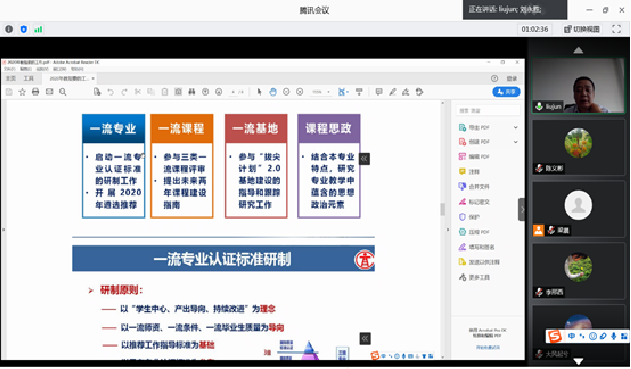The image size is (631, 369).
Task: Click the zoom out minus icon
Action: click(286, 92)
